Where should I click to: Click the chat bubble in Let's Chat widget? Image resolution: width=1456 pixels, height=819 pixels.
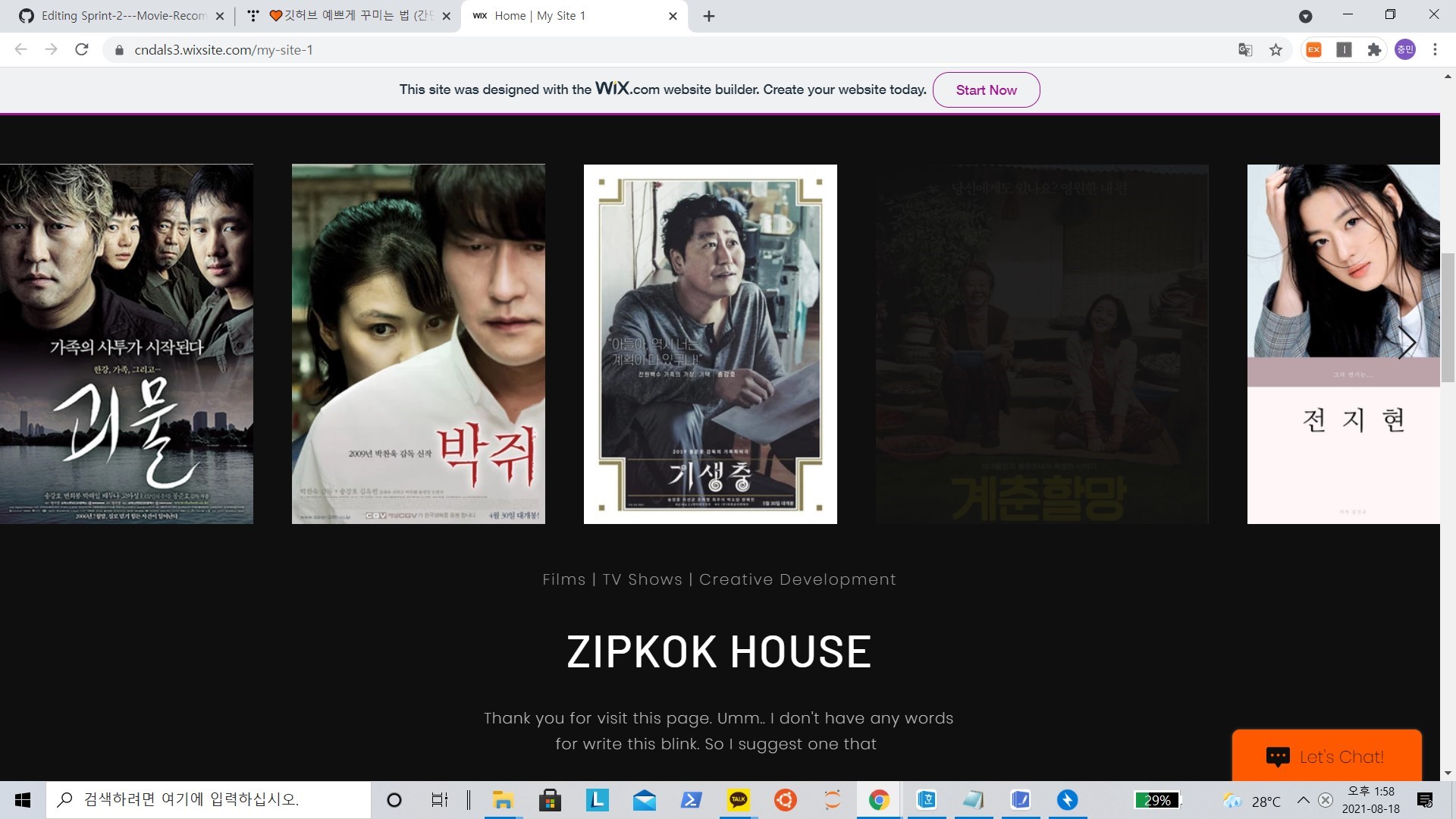click(x=1277, y=756)
